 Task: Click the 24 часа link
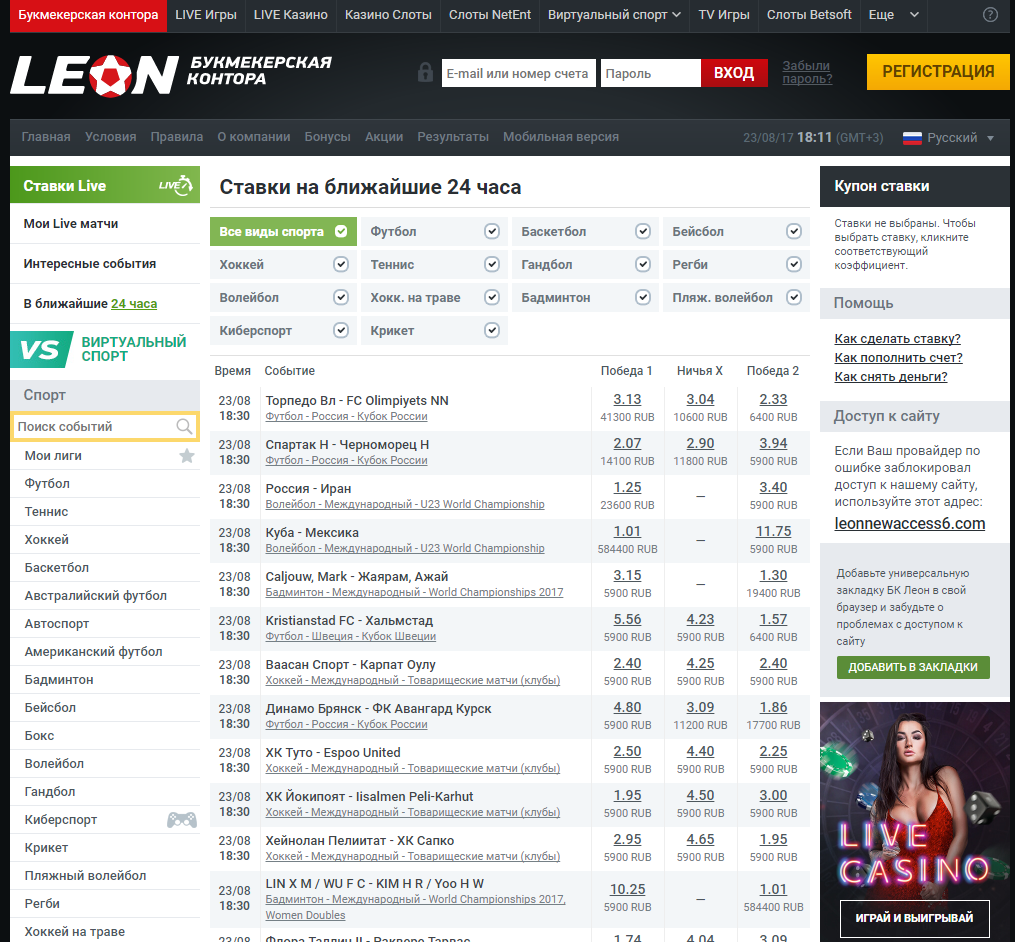coord(134,304)
